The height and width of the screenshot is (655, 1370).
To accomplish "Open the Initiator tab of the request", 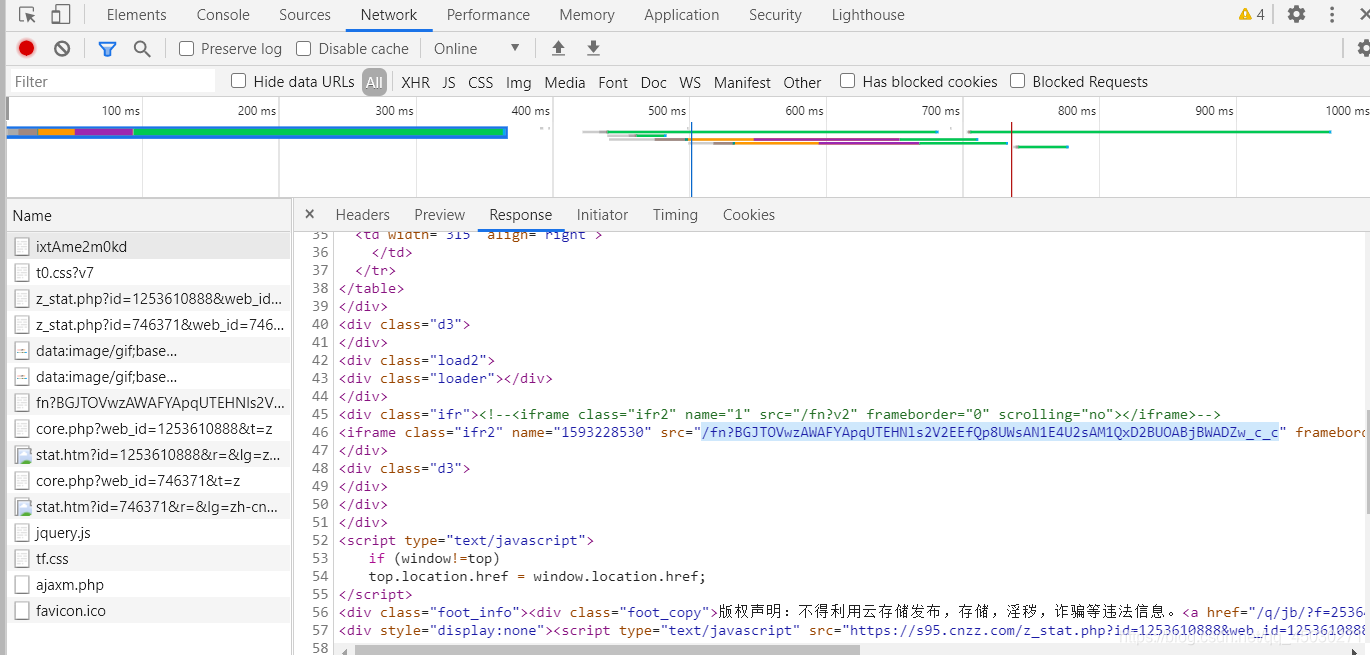I will [602, 215].
